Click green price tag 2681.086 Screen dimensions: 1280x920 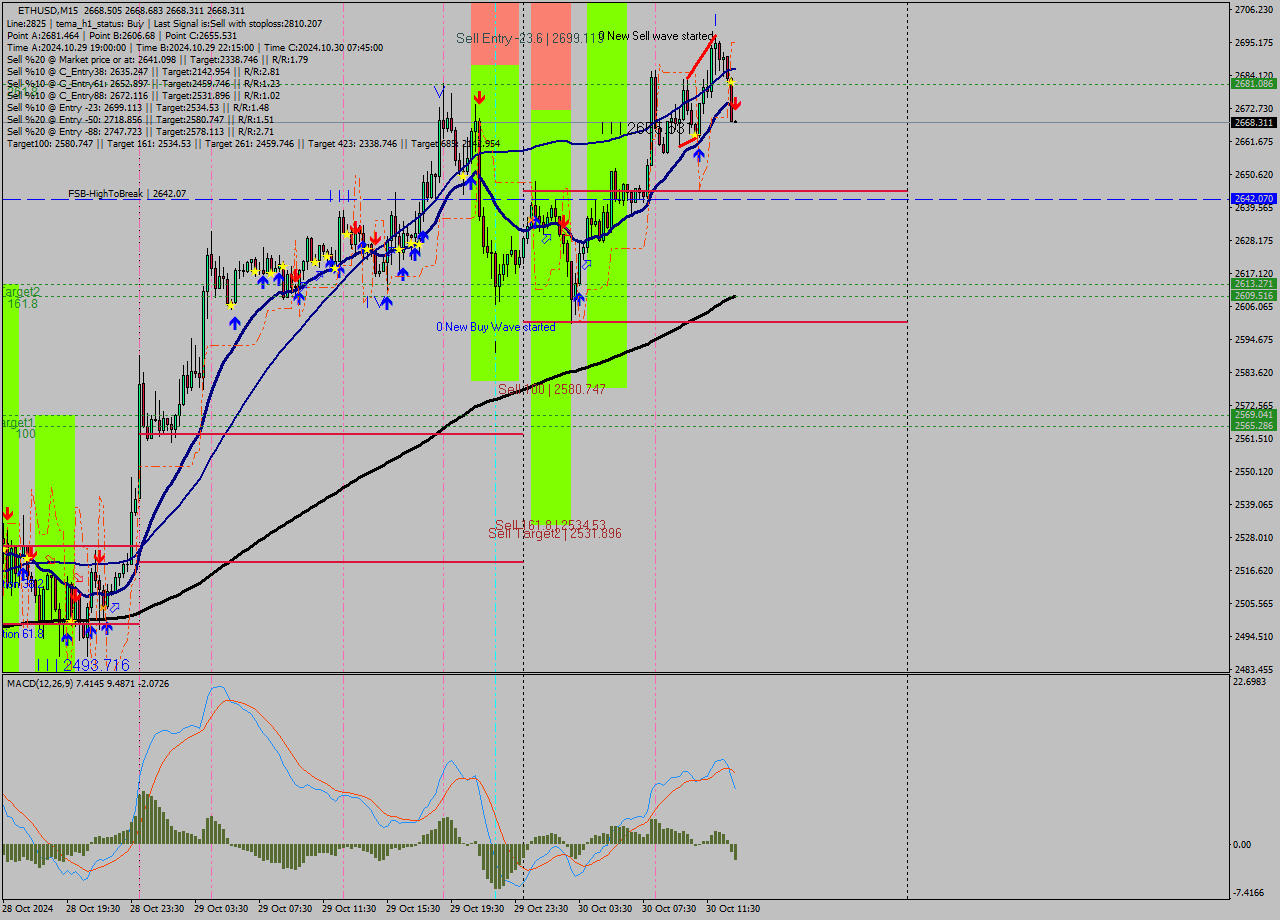pos(1253,84)
